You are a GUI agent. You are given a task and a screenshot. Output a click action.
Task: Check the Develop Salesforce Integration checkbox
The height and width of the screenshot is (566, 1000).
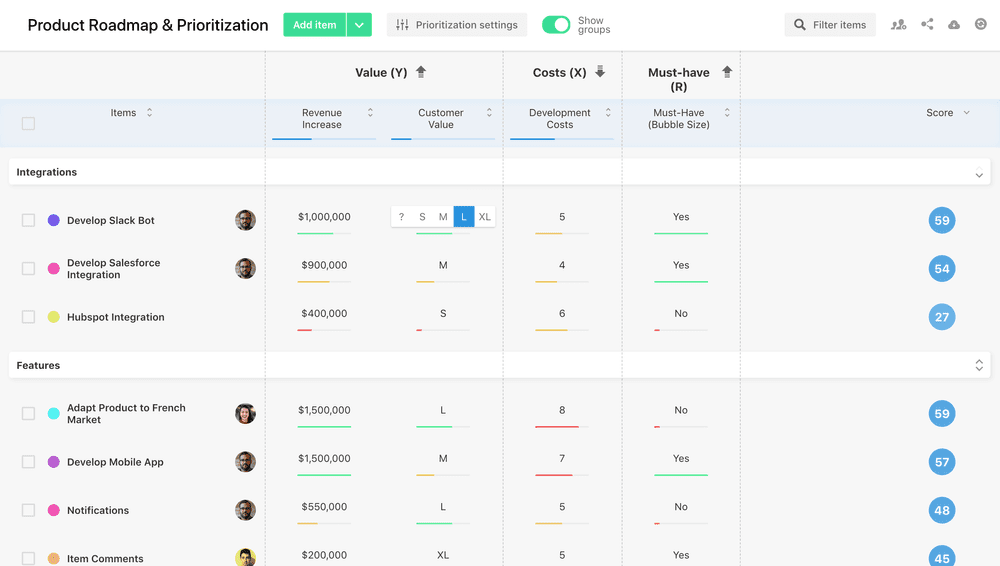tap(28, 269)
